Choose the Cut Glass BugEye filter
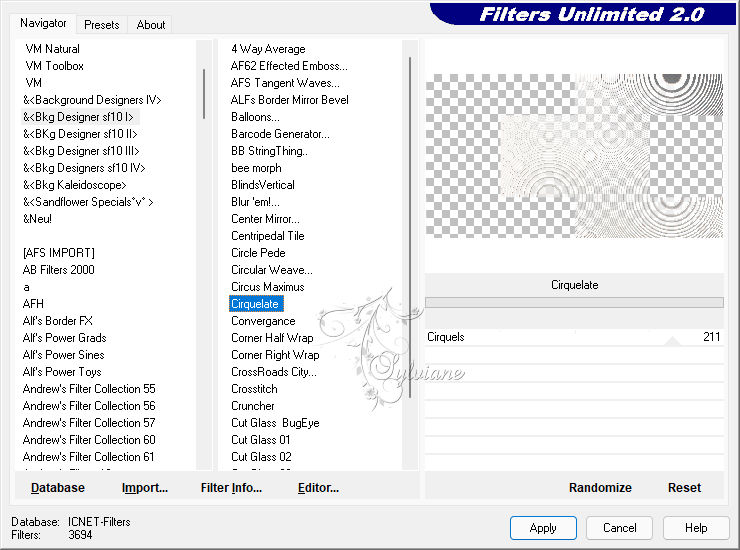This screenshot has height=550, width=740. point(275,423)
